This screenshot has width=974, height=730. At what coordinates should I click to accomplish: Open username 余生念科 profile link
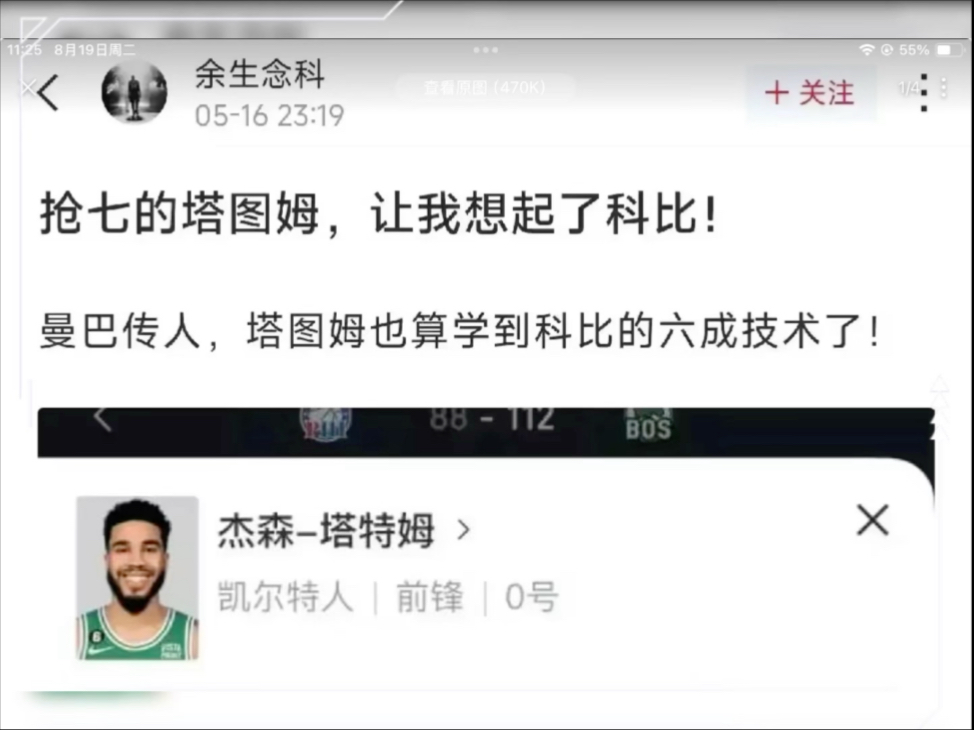(260, 74)
